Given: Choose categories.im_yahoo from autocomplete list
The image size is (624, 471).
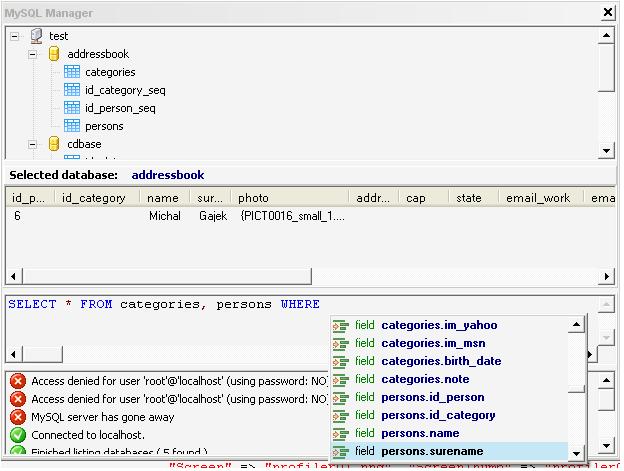Looking at the screenshot, I should pyautogui.click(x=450, y=325).
